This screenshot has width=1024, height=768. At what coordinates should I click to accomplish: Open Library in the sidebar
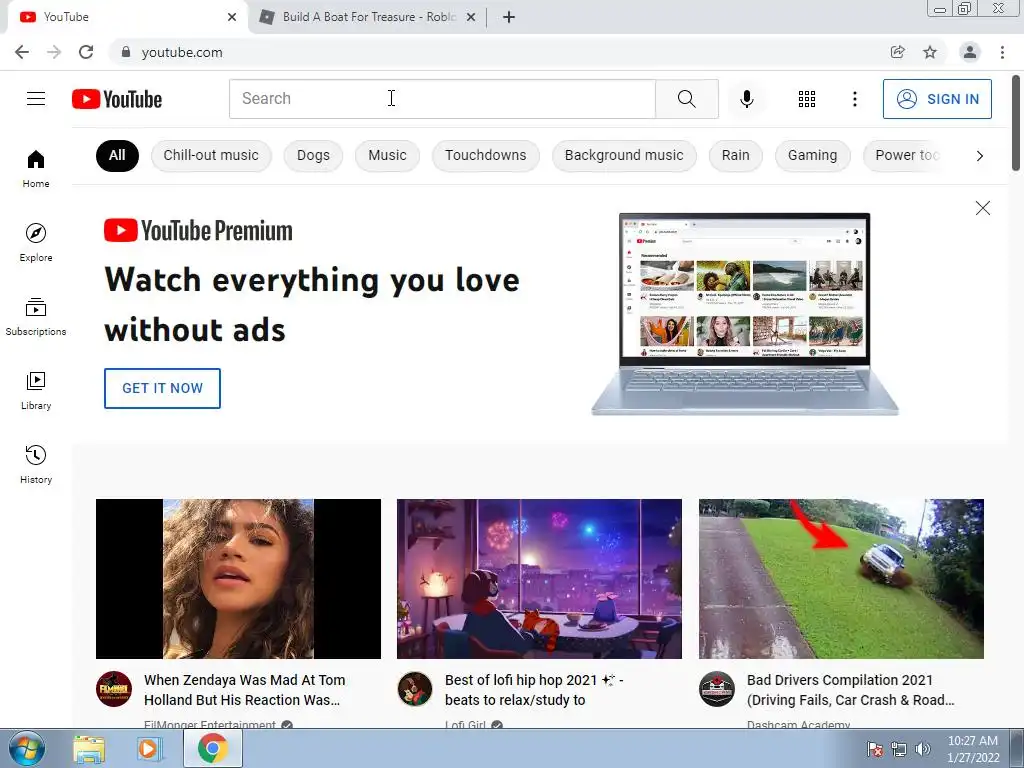(x=36, y=391)
